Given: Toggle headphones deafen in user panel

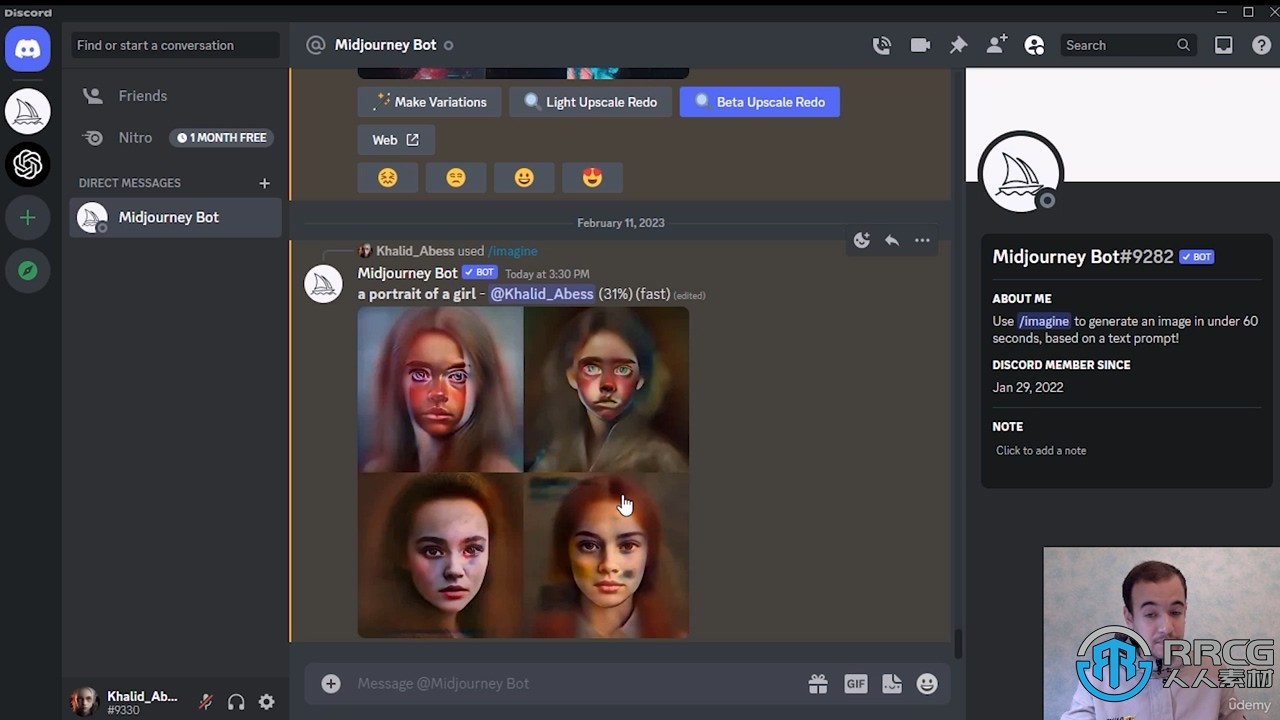Looking at the screenshot, I should pos(236,702).
